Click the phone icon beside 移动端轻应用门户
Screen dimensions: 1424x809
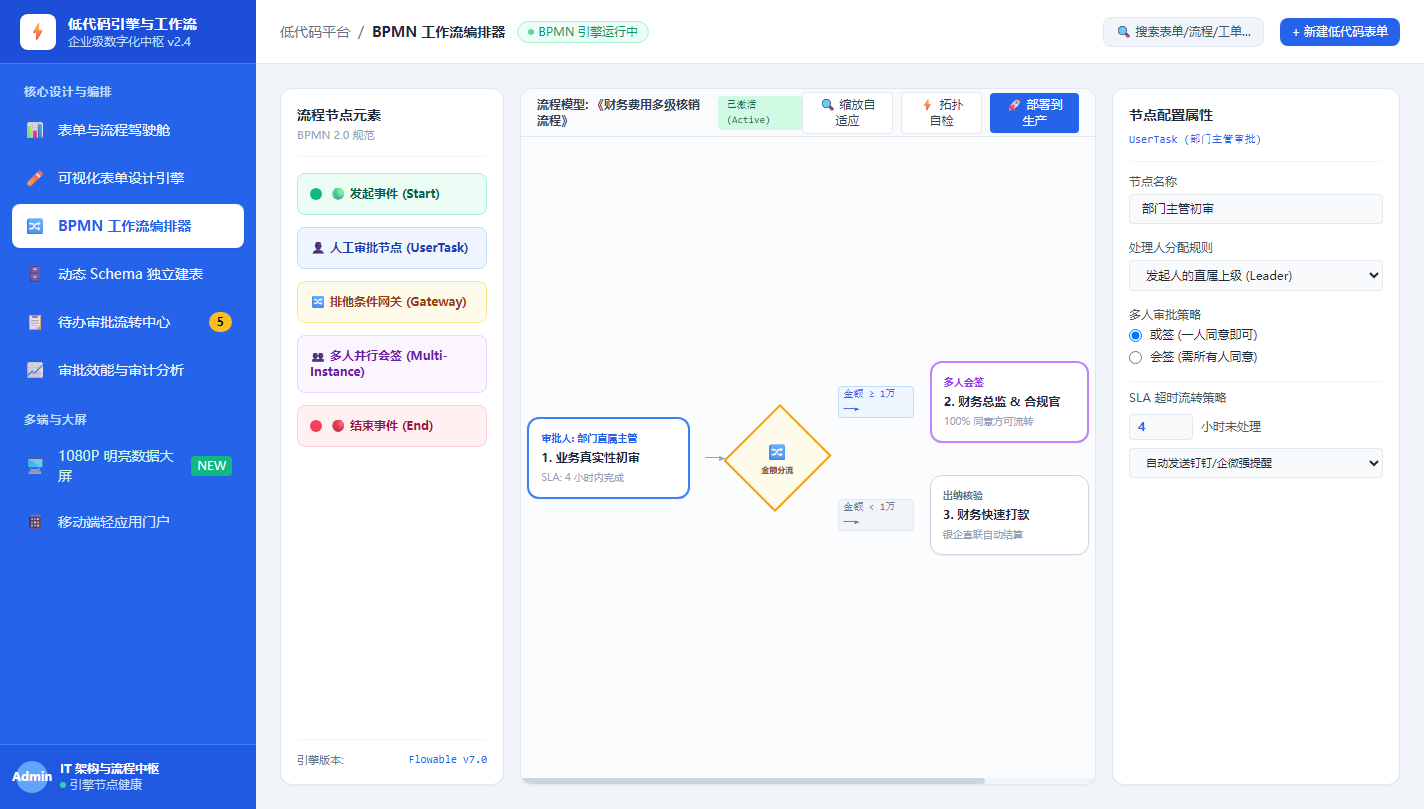(35, 522)
